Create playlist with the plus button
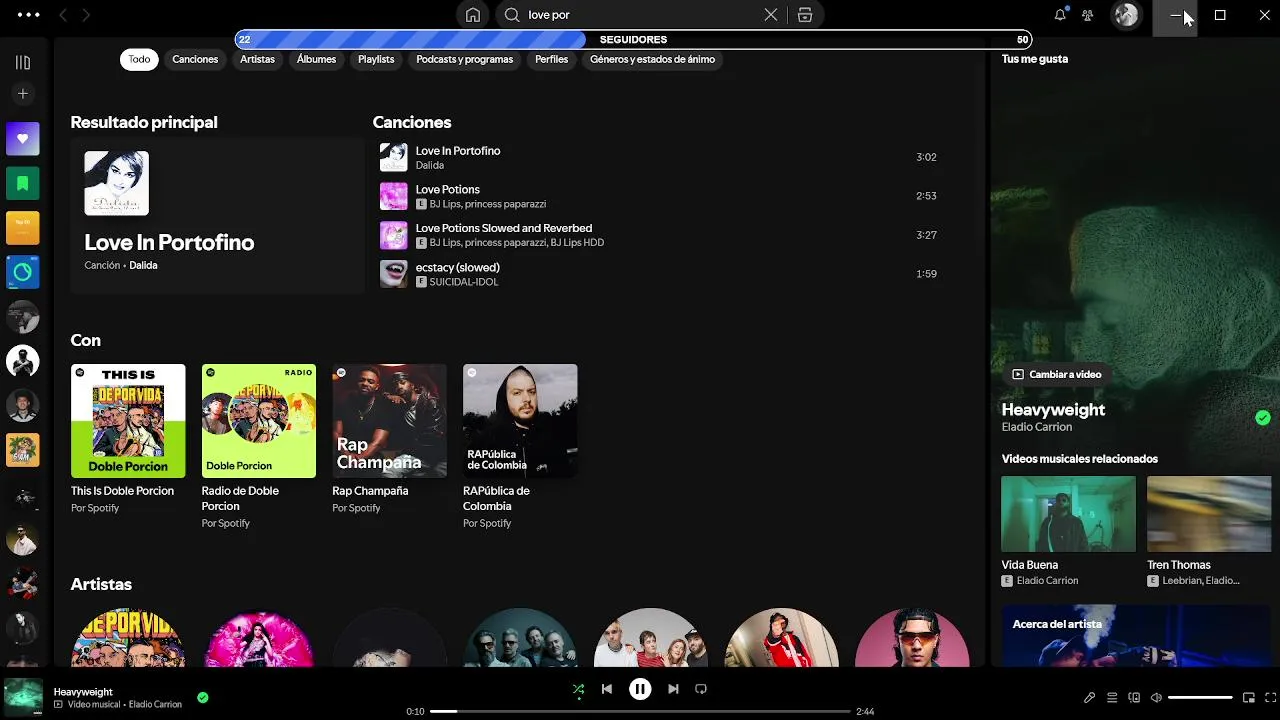The width and height of the screenshot is (1280, 720). 23,94
